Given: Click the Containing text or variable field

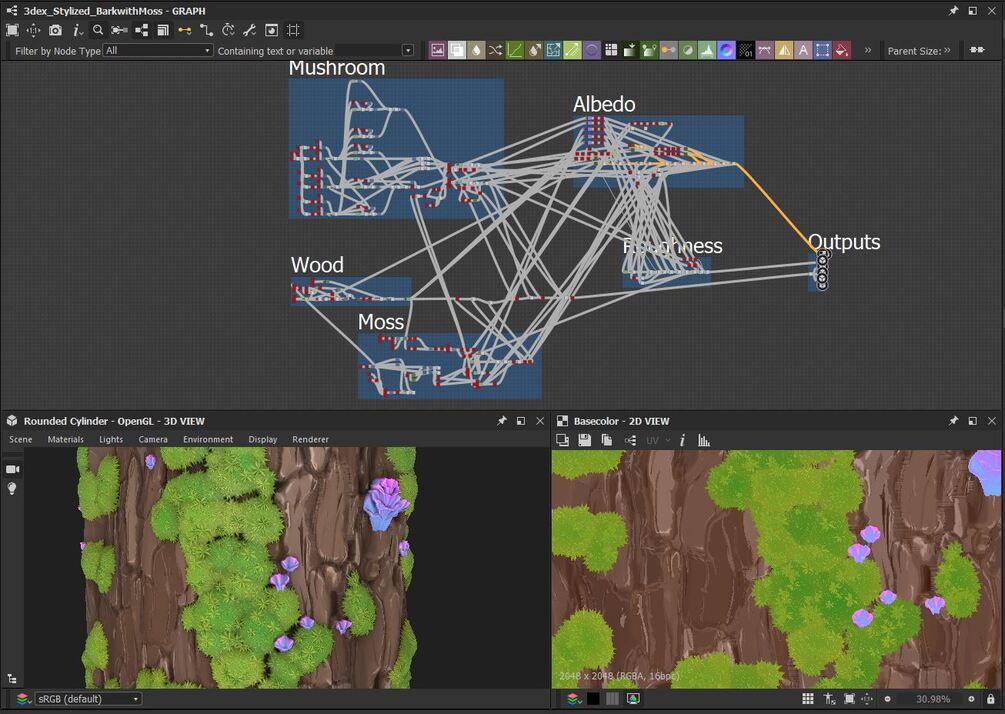Looking at the screenshot, I should point(367,51).
